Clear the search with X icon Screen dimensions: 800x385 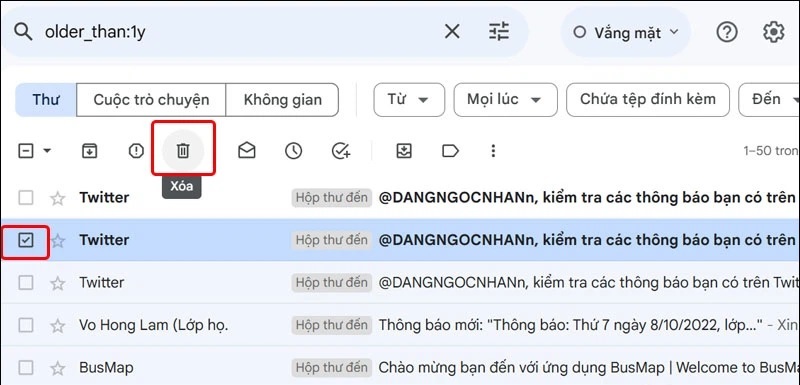[x=452, y=32]
